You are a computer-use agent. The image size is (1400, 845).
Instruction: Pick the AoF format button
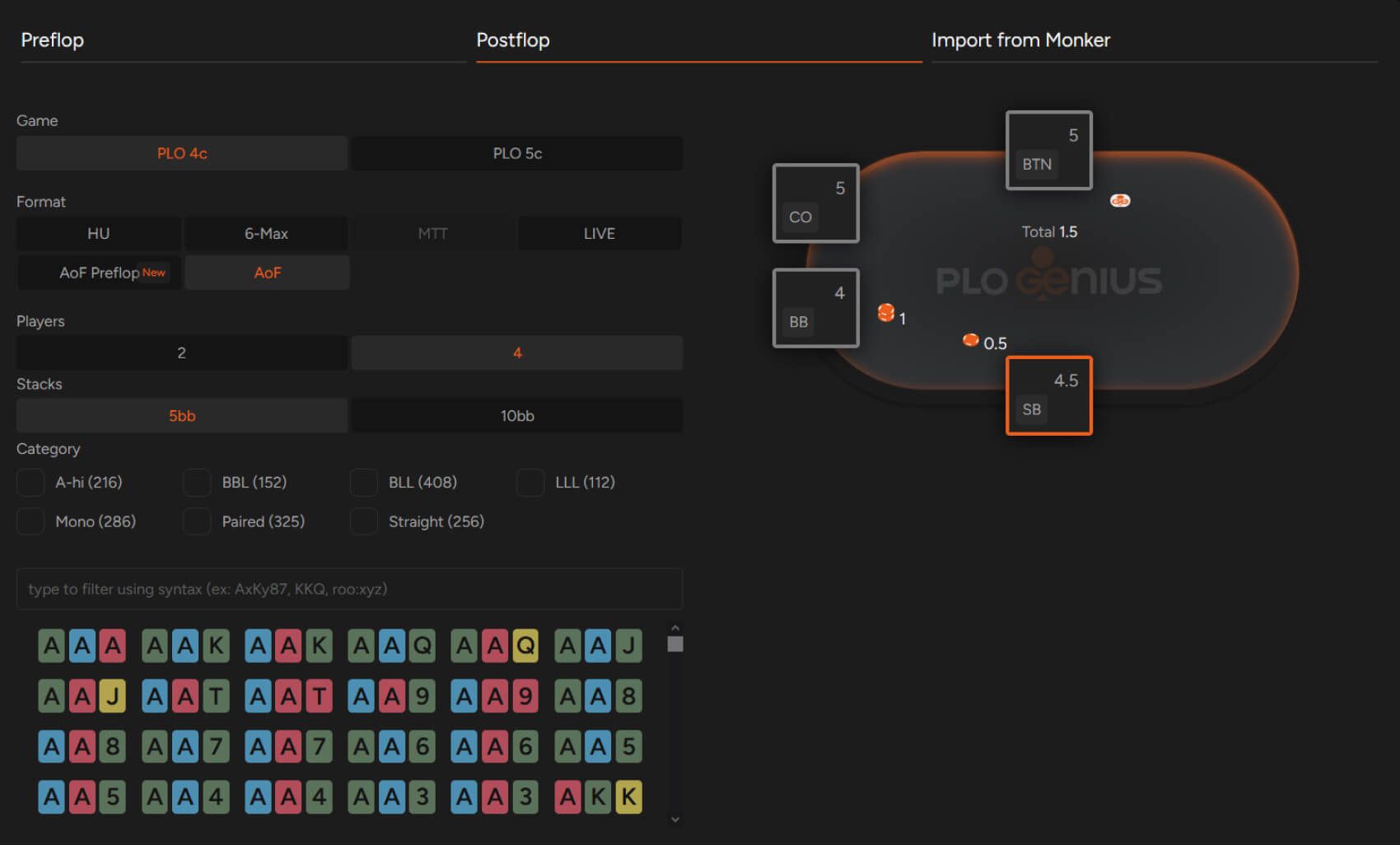267,273
